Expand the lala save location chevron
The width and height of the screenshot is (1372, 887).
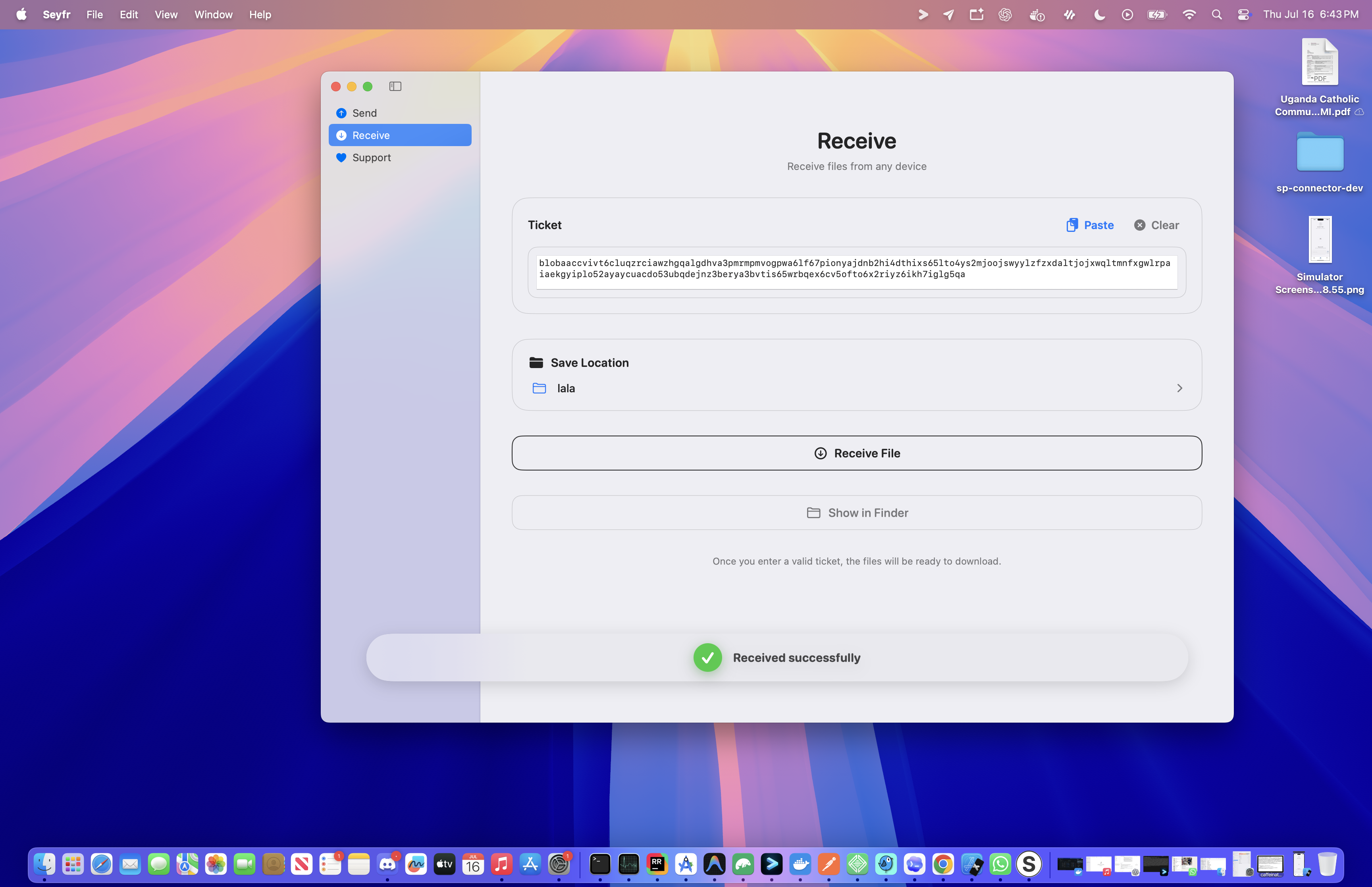click(x=1179, y=388)
